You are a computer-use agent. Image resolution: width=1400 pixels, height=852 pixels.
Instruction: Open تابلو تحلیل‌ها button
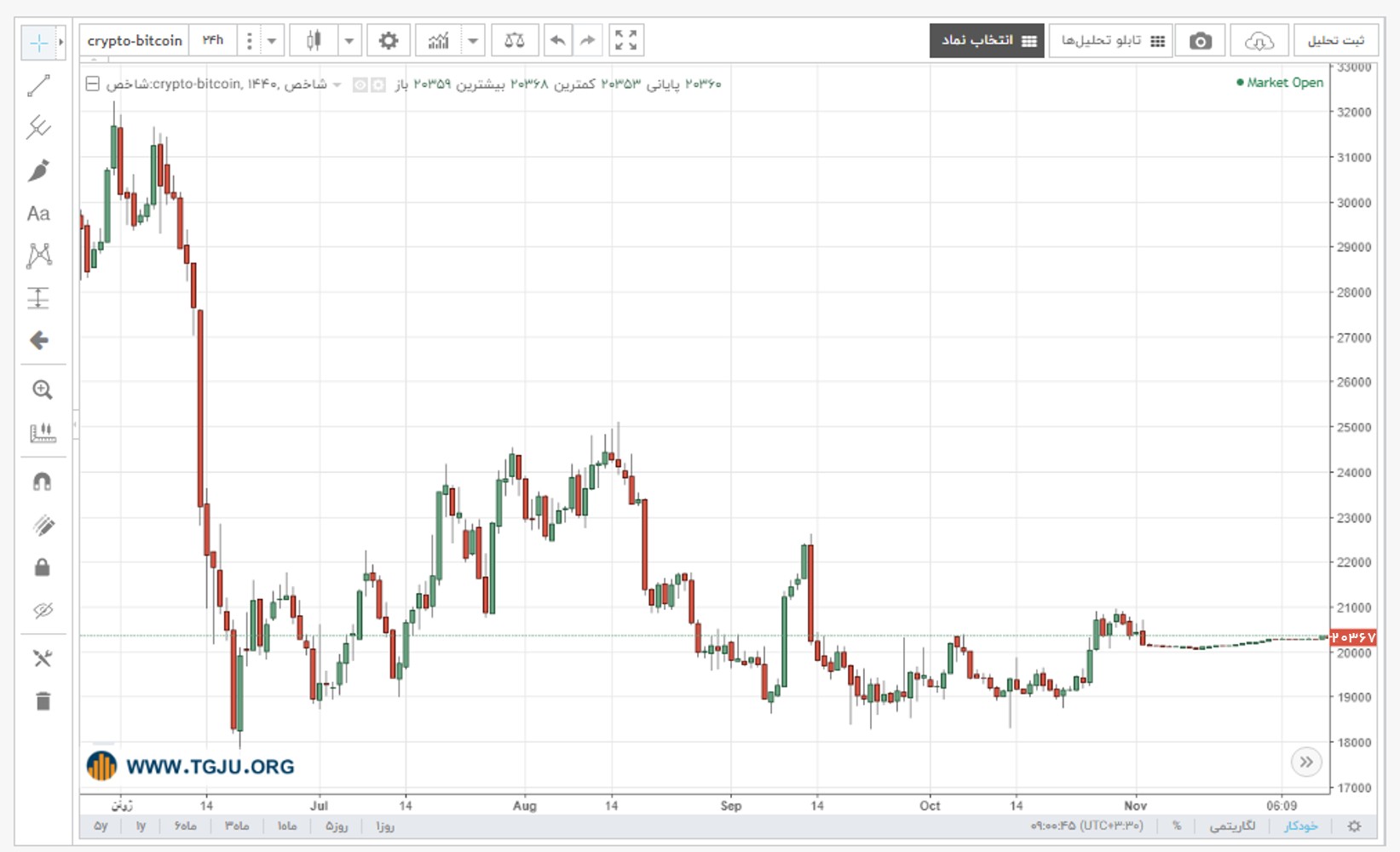1111,40
